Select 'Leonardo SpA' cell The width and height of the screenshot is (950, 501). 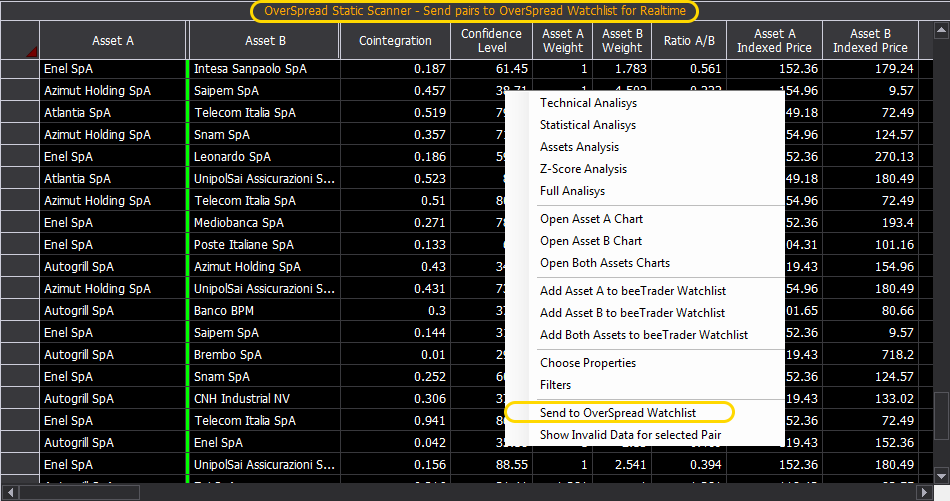tap(264, 157)
